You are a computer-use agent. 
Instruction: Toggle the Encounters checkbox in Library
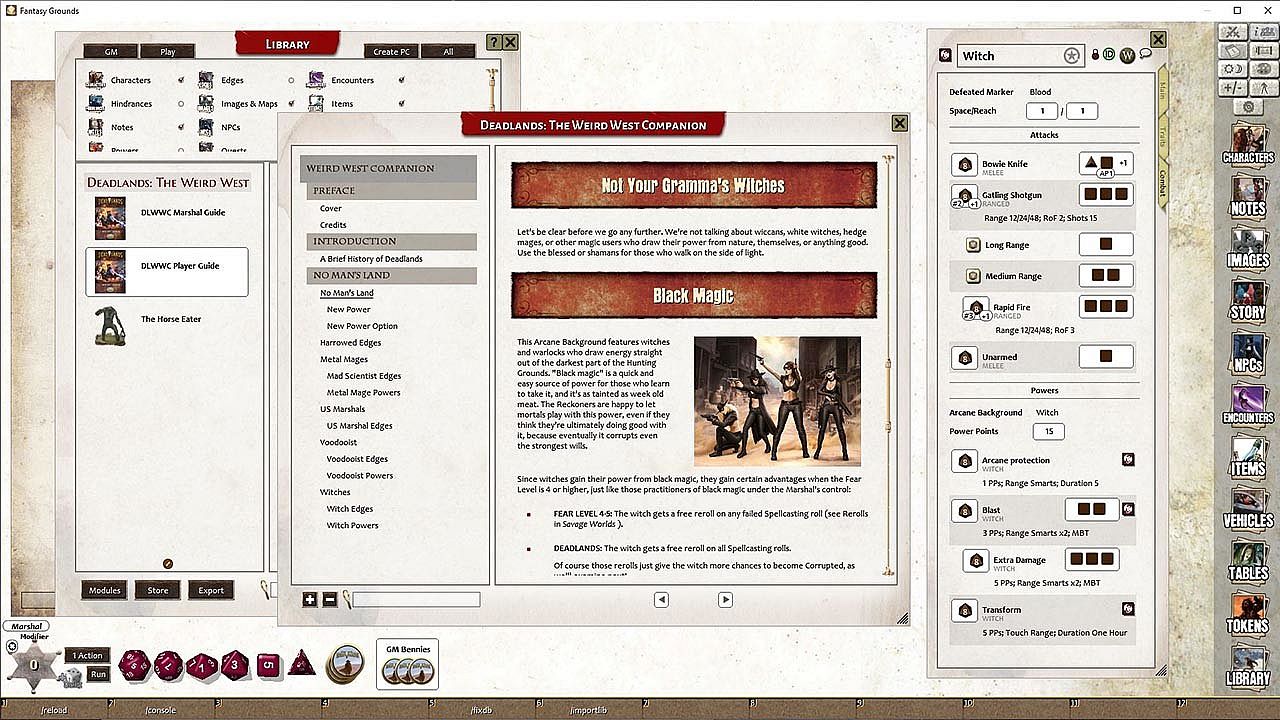coord(401,80)
